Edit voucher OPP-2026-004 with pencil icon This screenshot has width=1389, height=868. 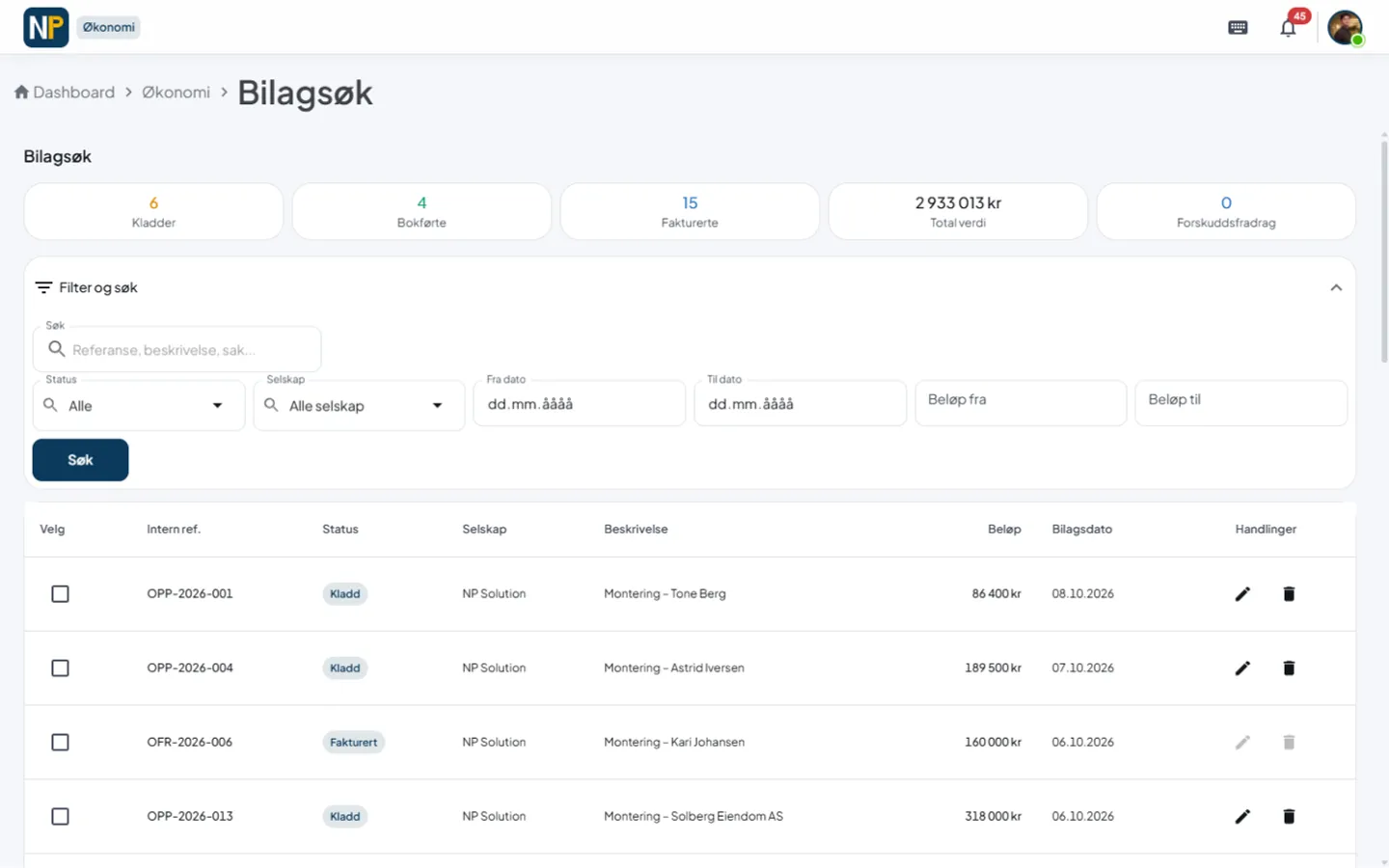(1242, 668)
